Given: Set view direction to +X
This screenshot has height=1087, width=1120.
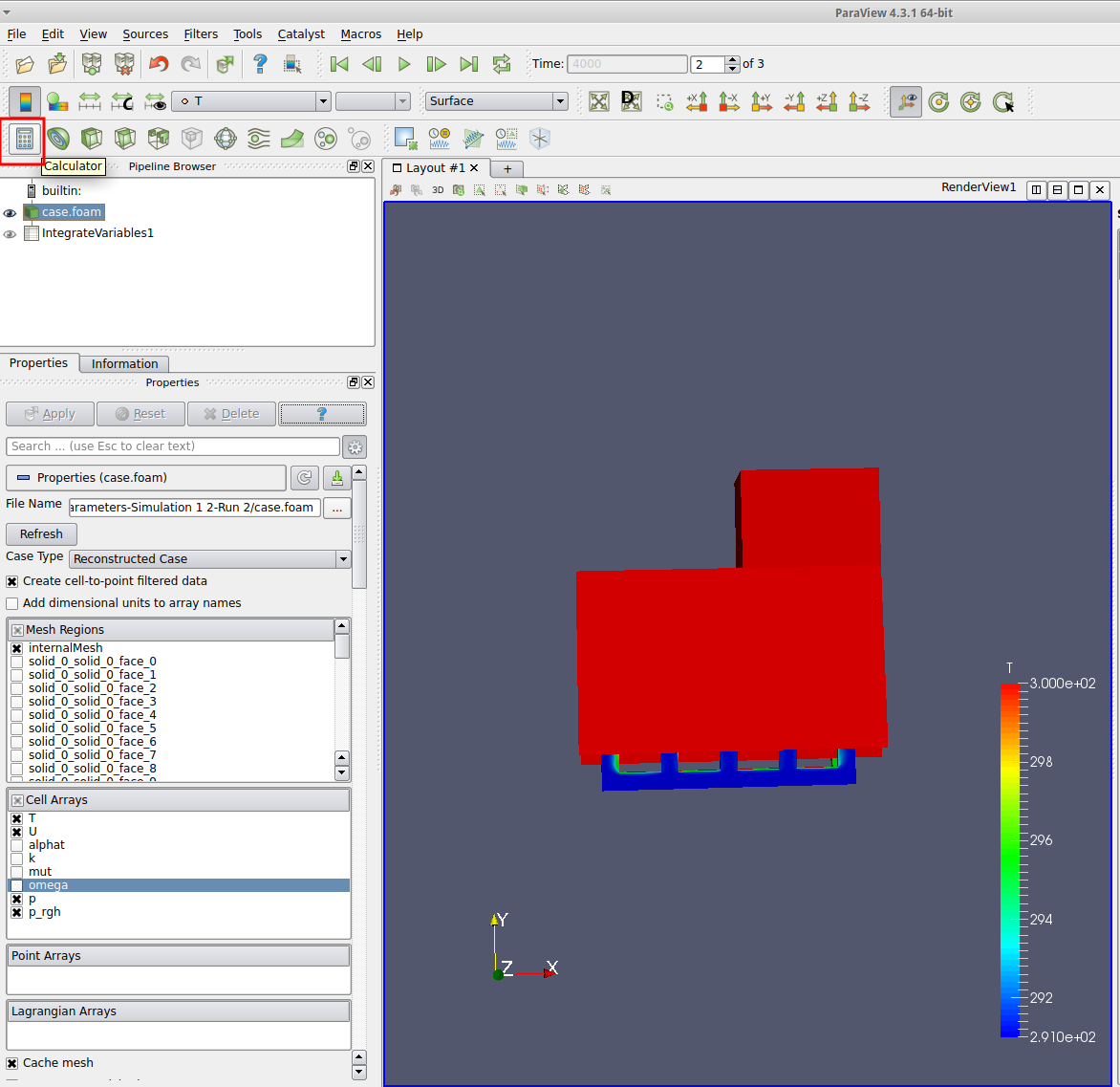Looking at the screenshot, I should point(697,101).
